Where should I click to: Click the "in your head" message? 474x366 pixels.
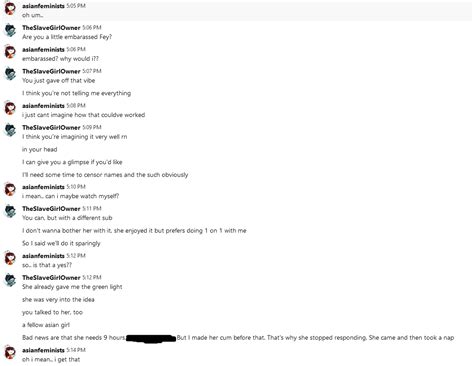[40, 149]
